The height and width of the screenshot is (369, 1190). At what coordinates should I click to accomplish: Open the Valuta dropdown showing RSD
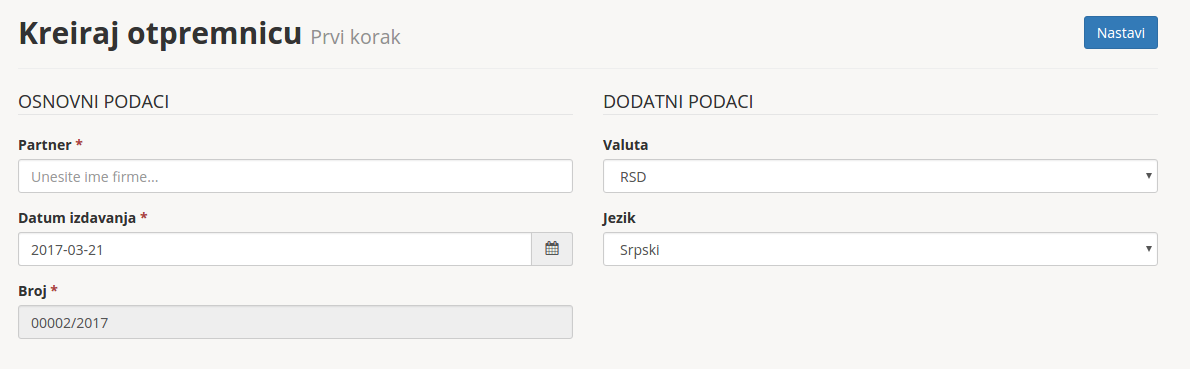(880, 176)
